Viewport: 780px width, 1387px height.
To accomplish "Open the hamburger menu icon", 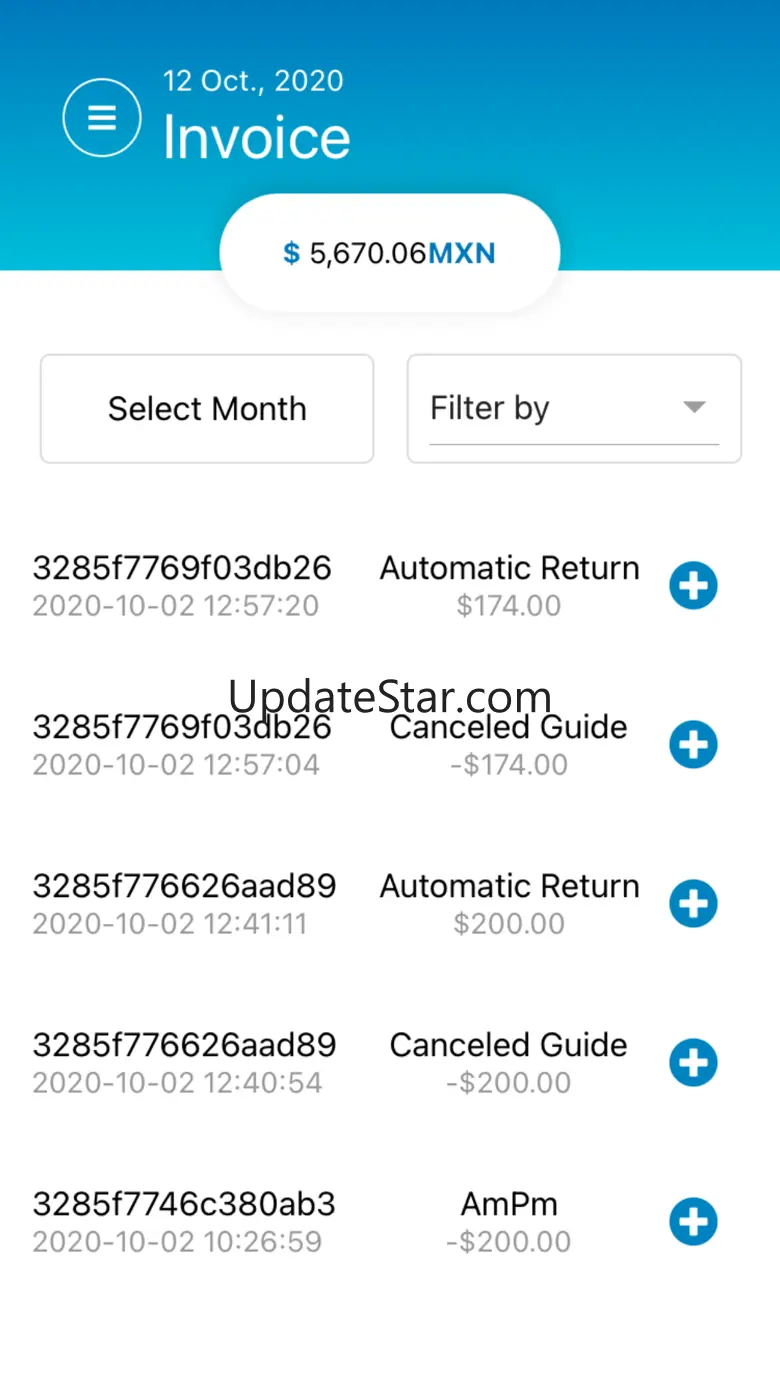I will click(101, 118).
